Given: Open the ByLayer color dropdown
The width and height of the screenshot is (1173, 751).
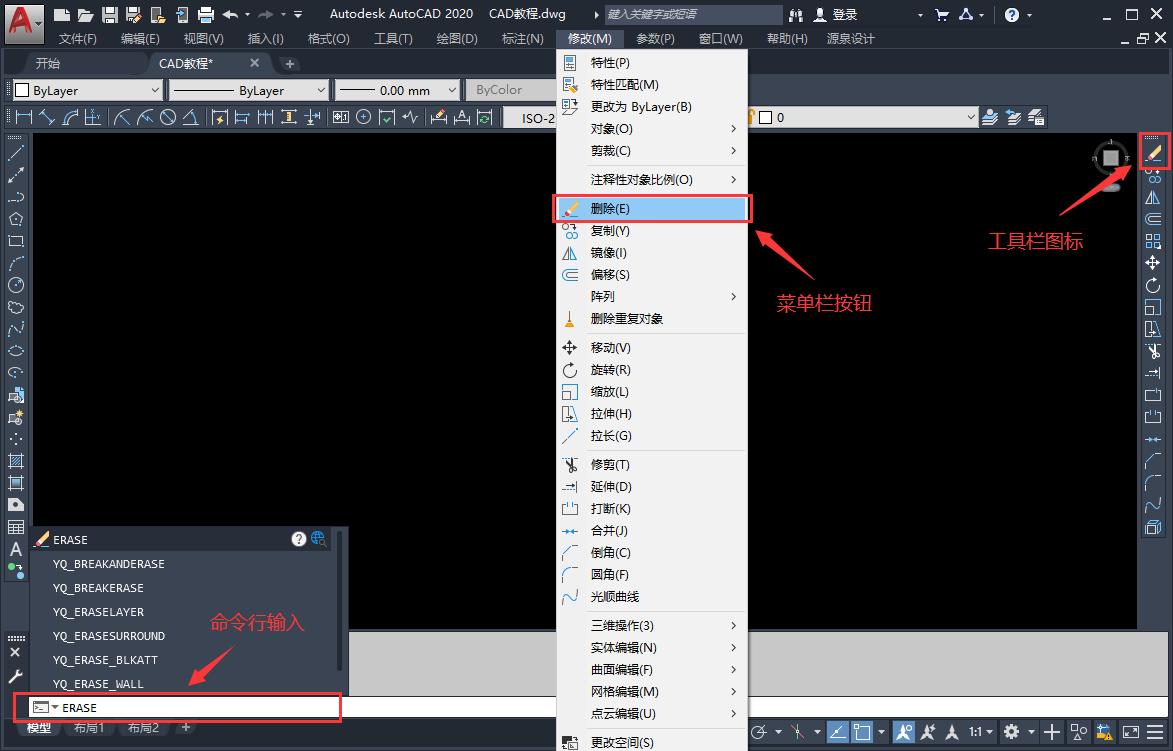Looking at the screenshot, I should click(86, 90).
